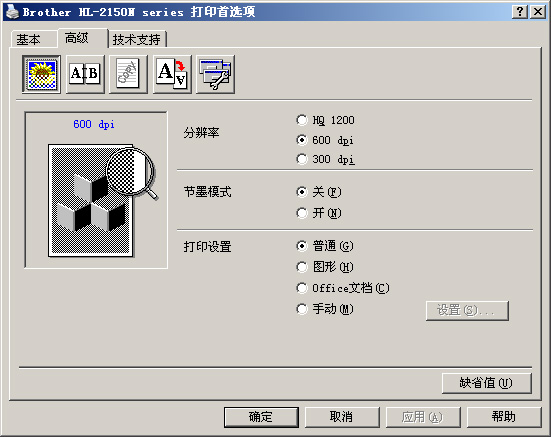Select HQ 1200 resolution

click(x=325, y=120)
